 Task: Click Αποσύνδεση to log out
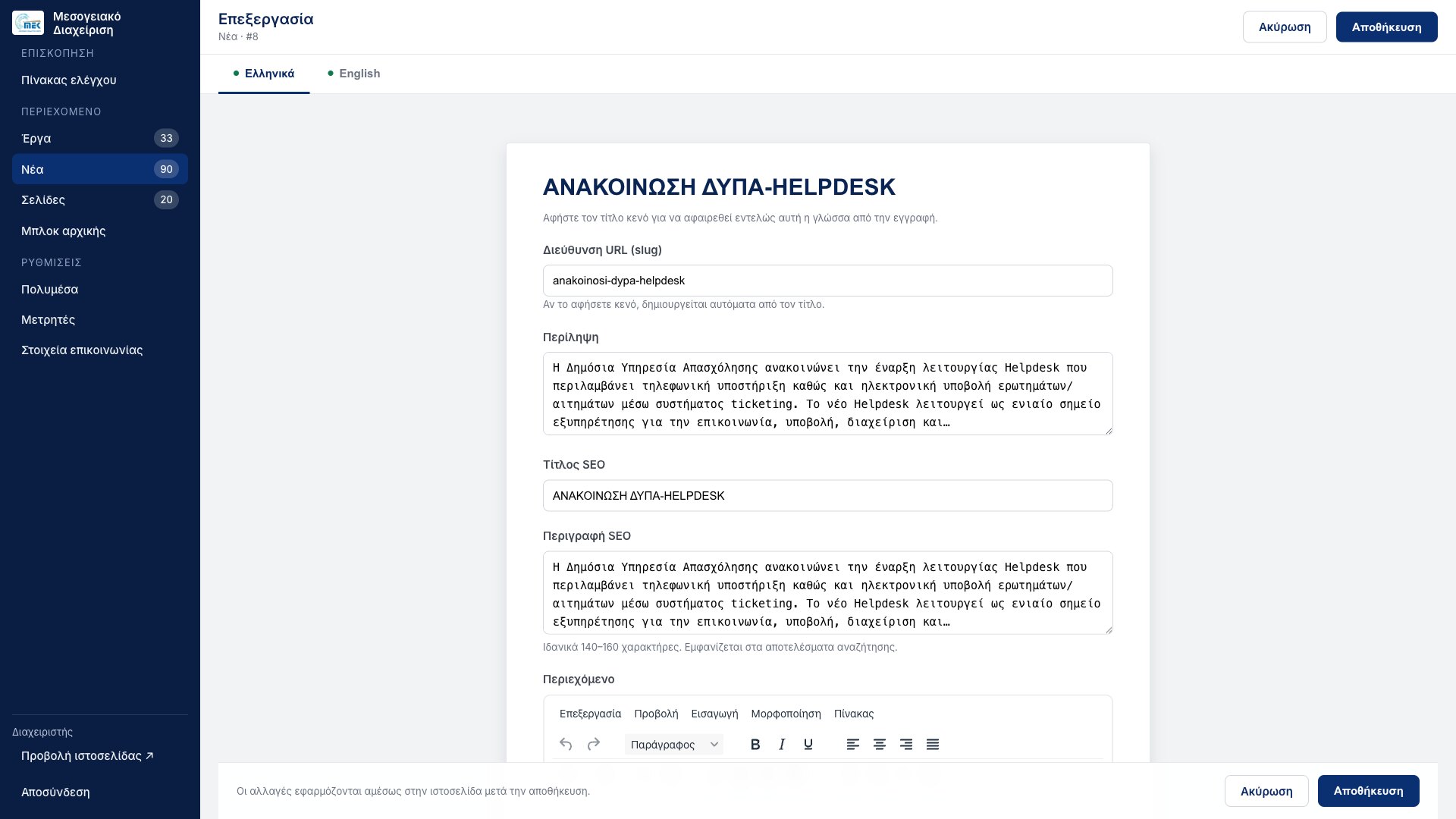tap(100, 792)
